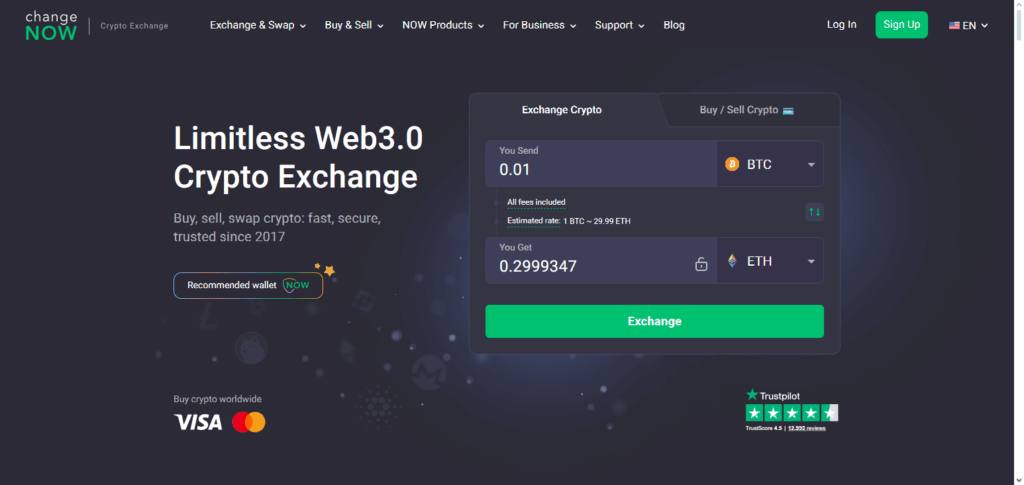Viewport: 1024px width, 485px height.
Task: Click the green Exchange button
Action: (654, 321)
